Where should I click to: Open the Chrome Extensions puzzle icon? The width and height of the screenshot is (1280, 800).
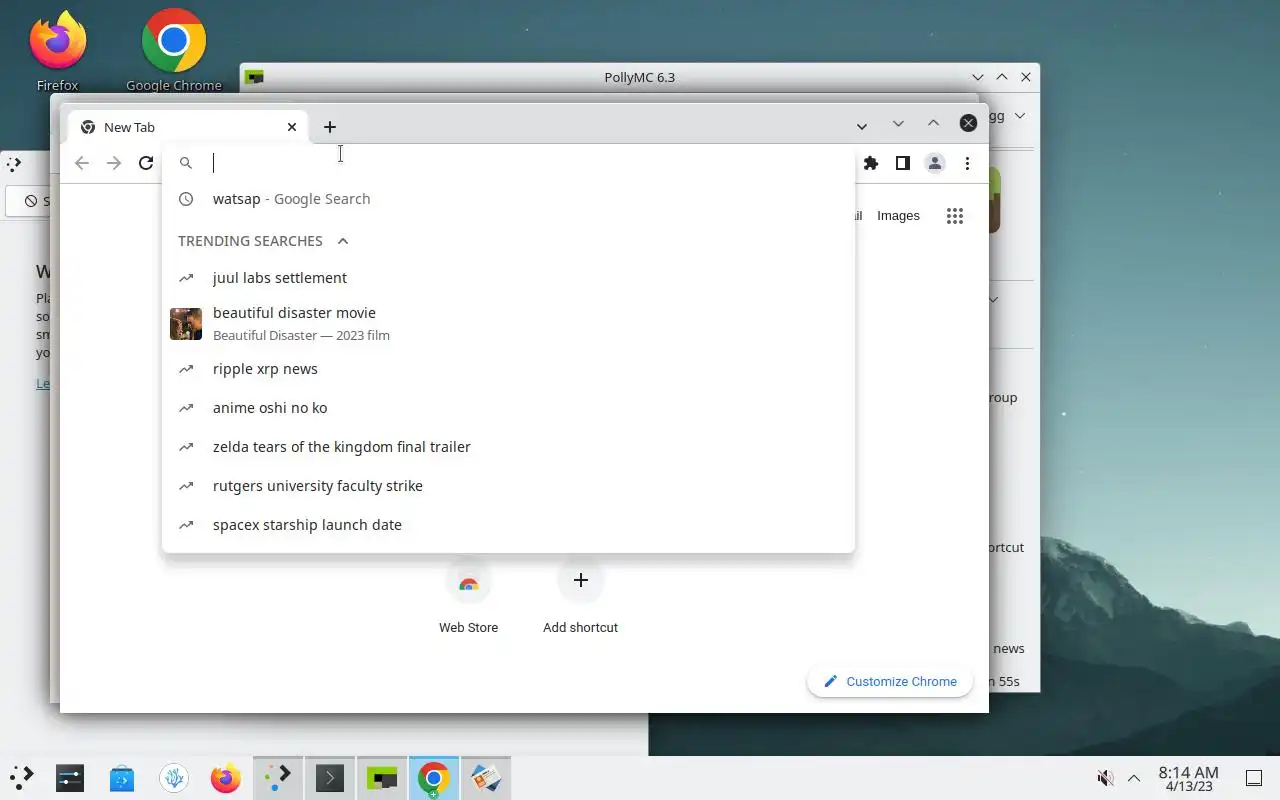point(871,163)
